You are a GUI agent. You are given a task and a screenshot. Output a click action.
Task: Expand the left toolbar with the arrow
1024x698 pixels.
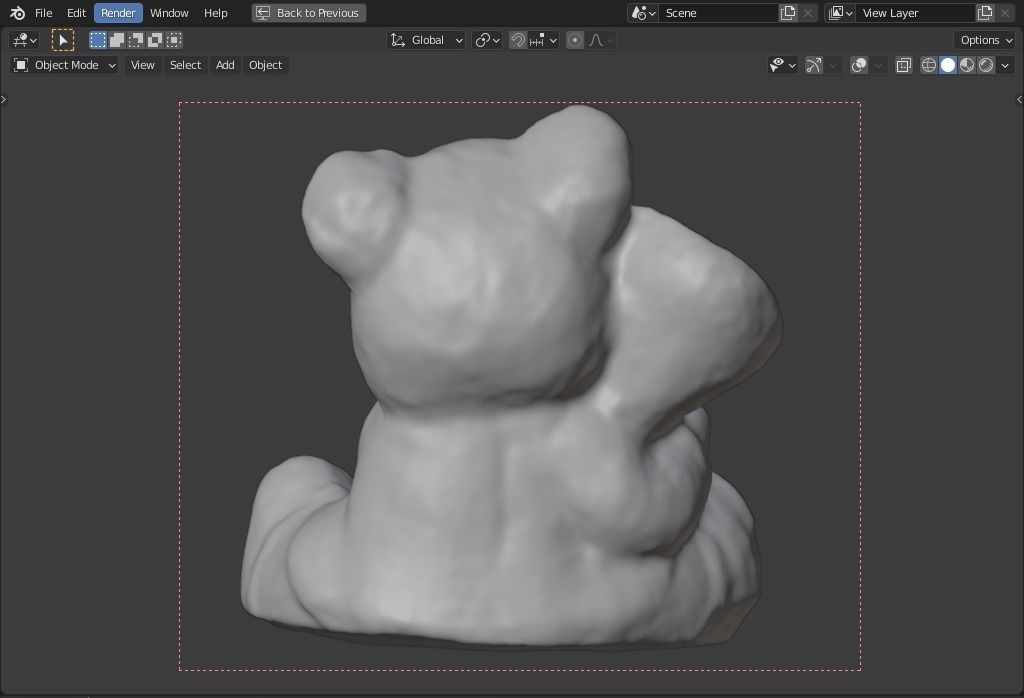pyautogui.click(x=4, y=99)
